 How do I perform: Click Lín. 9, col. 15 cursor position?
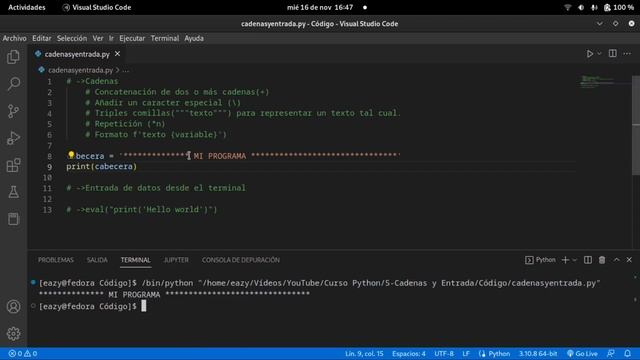(364, 353)
